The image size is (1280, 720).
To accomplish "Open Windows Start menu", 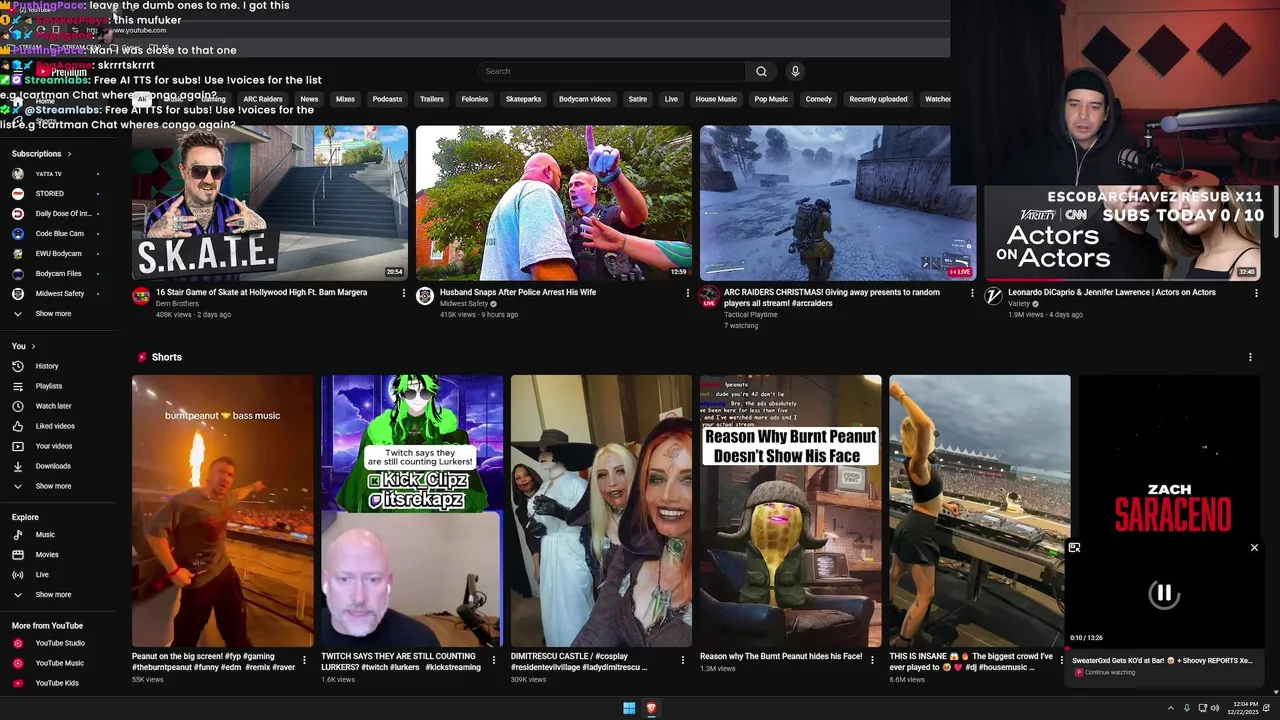I will pos(629,708).
